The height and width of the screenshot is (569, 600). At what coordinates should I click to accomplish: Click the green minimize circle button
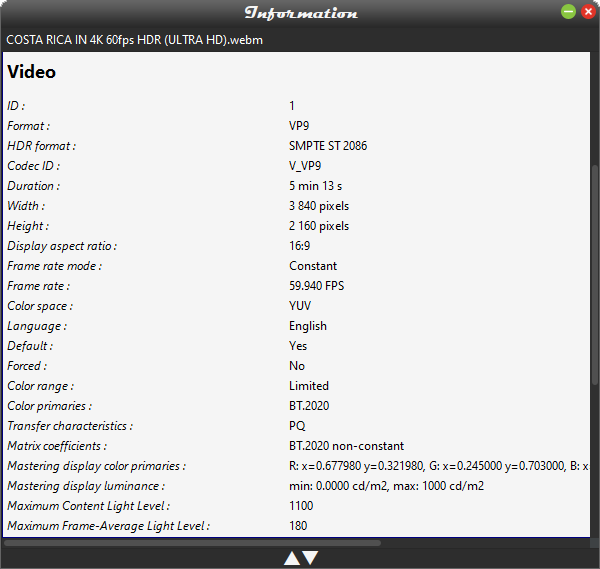coord(568,11)
